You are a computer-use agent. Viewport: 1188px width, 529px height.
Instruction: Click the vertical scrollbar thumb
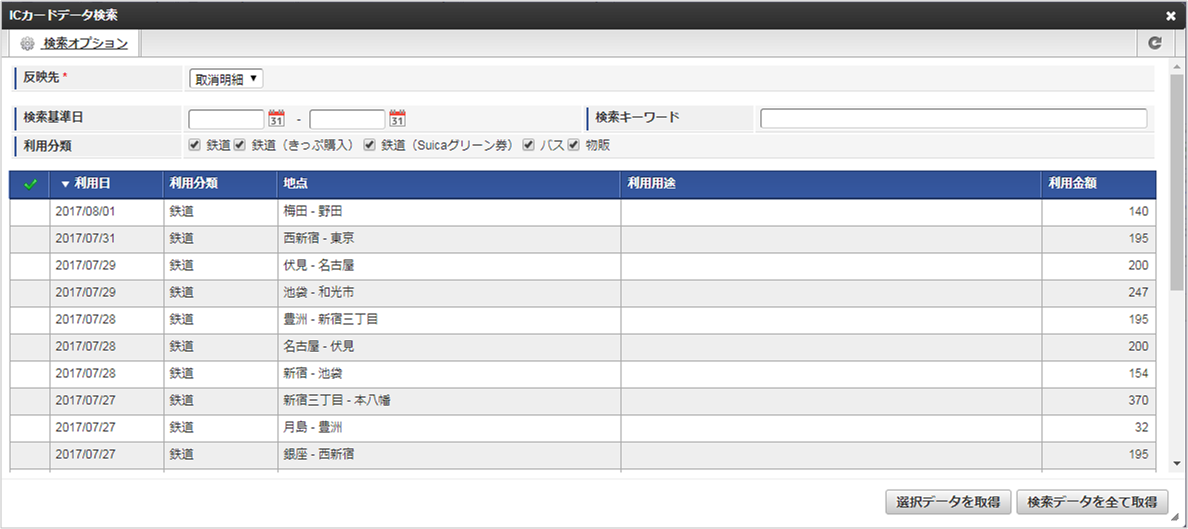tap(1176, 182)
